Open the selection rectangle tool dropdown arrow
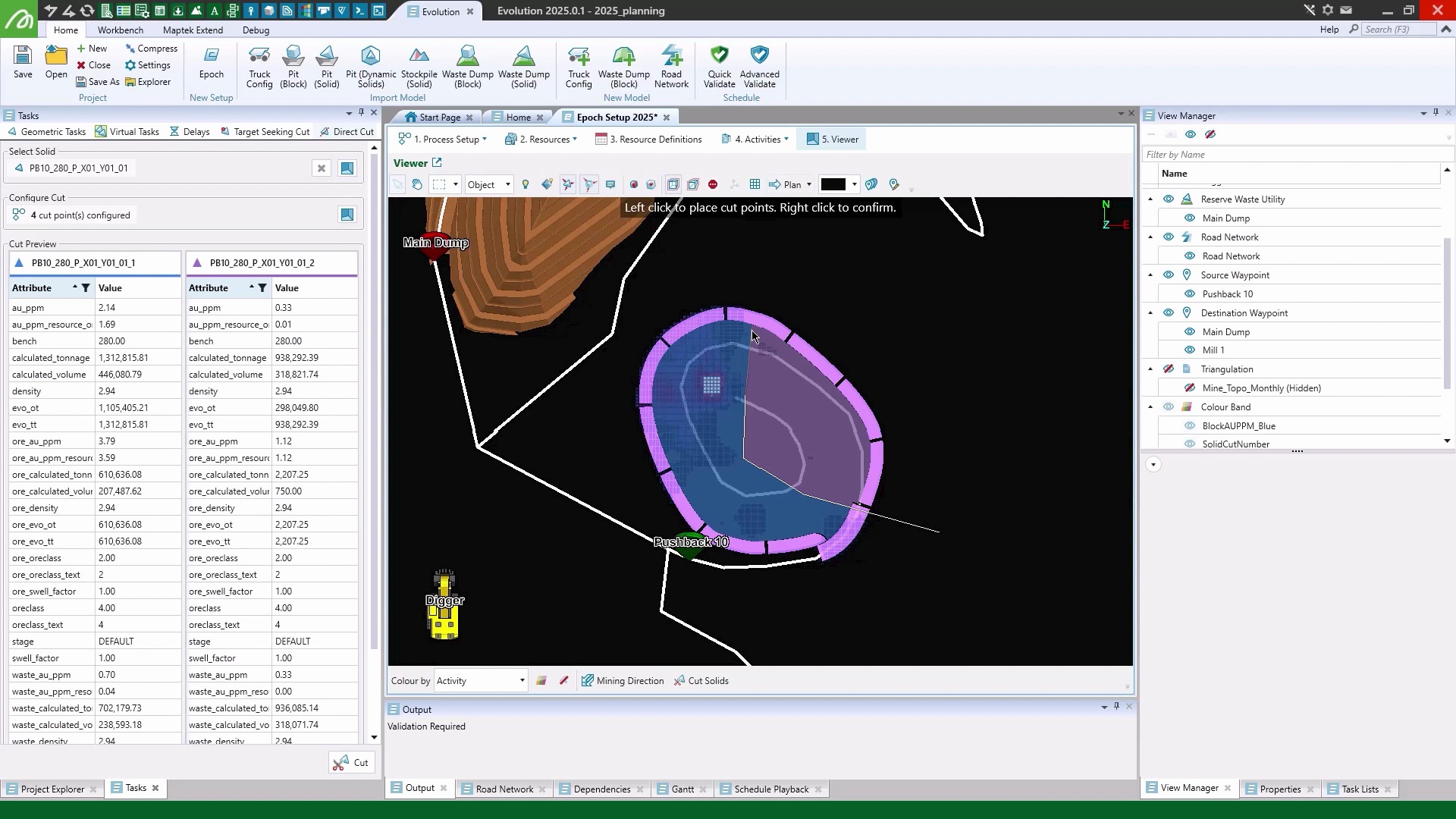Viewport: 1456px width, 819px height. tap(456, 184)
